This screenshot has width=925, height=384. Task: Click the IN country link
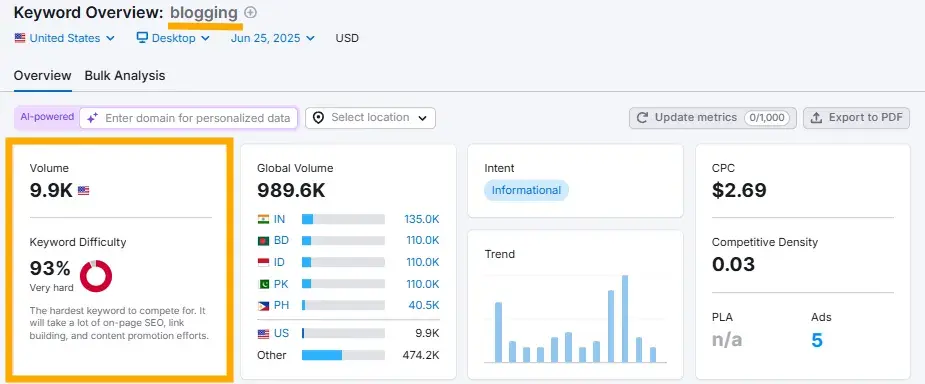(x=280, y=219)
